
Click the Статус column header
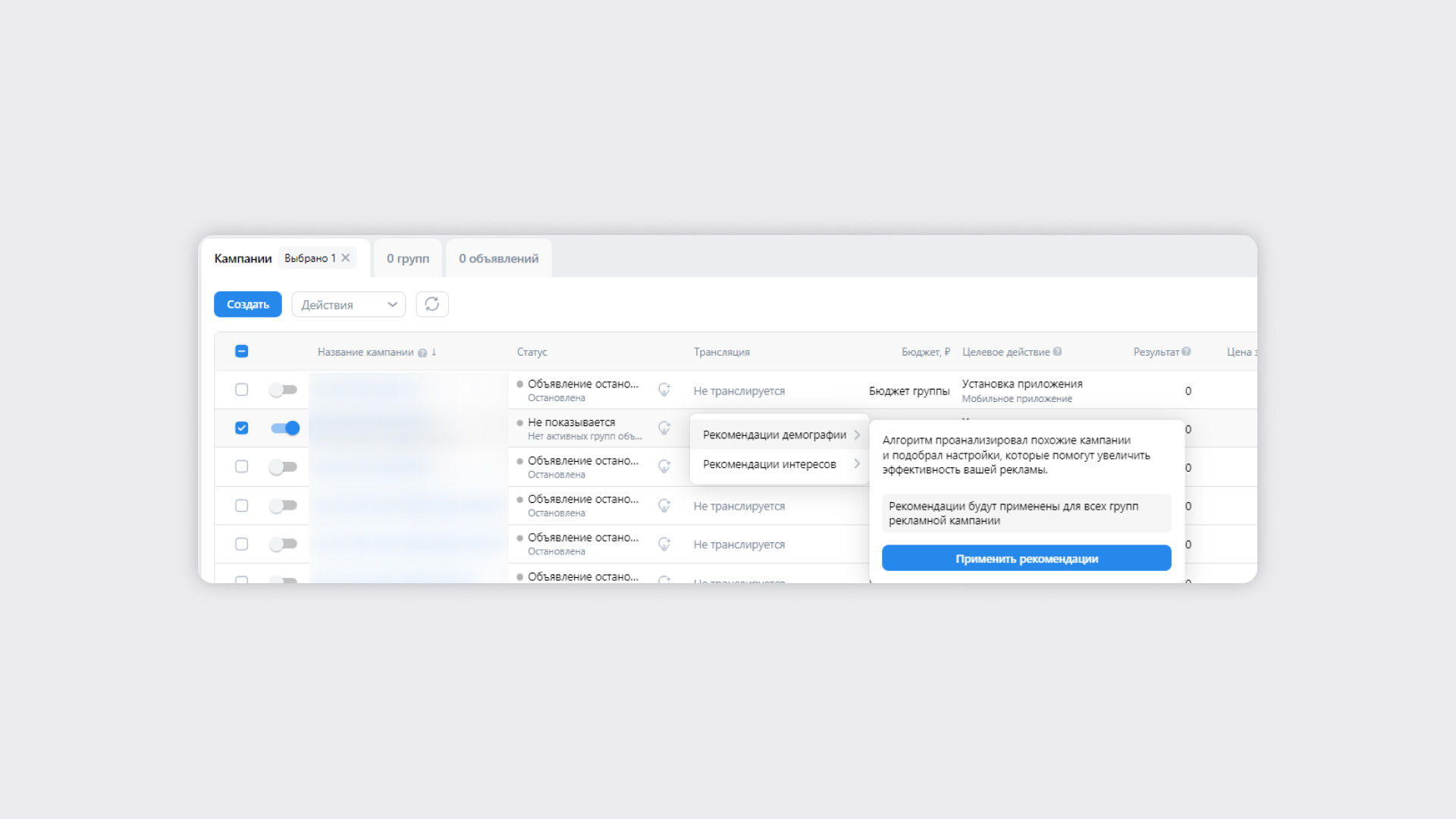tap(532, 352)
